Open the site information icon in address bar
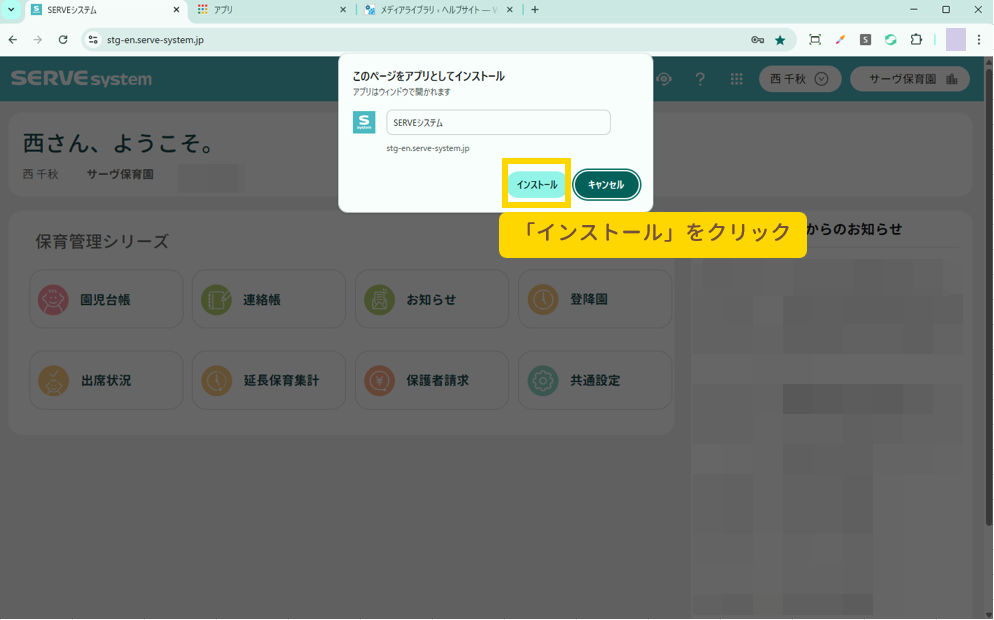Viewport: 994px width, 620px height. pos(93,40)
